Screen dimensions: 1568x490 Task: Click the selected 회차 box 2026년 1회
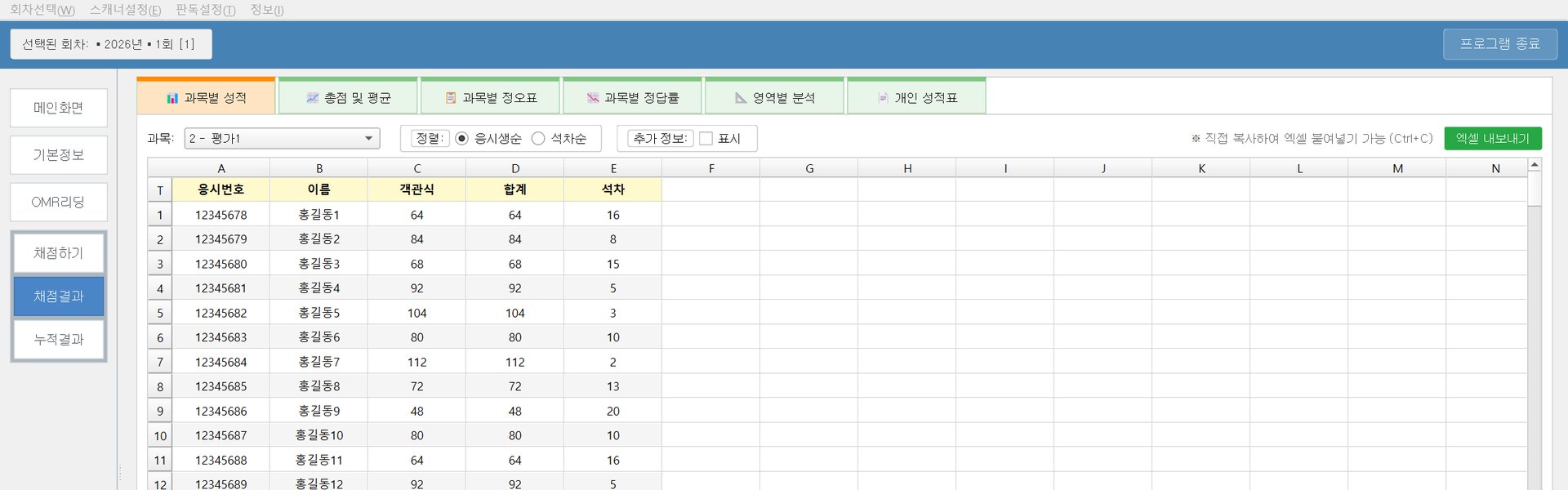pos(111,44)
